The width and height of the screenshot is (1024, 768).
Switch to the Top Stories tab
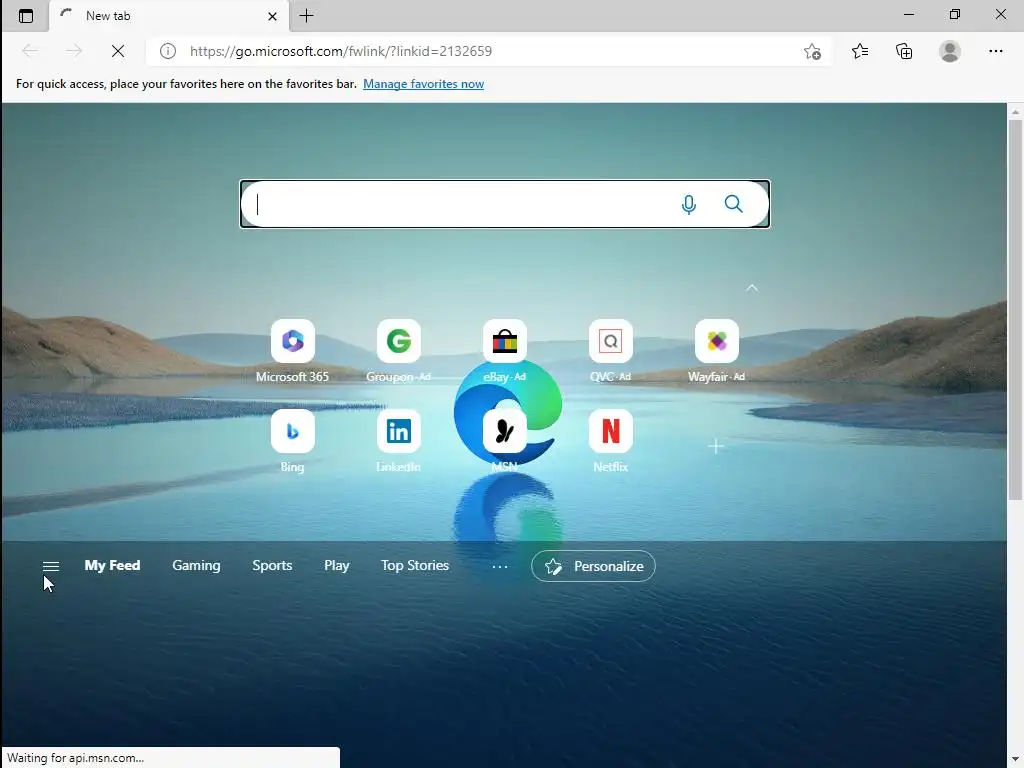click(415, 566)
